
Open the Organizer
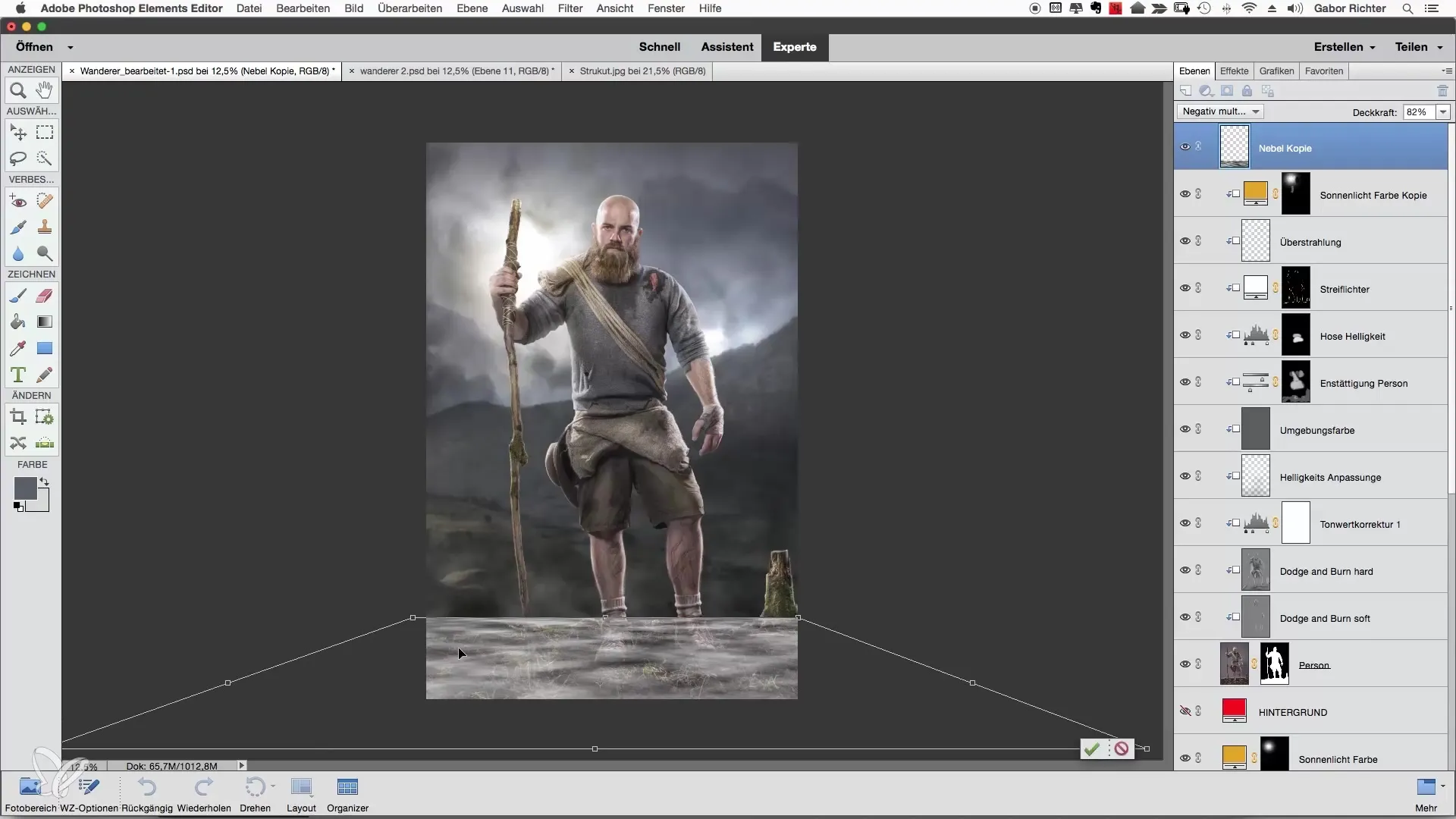click(x=347, y=794)
